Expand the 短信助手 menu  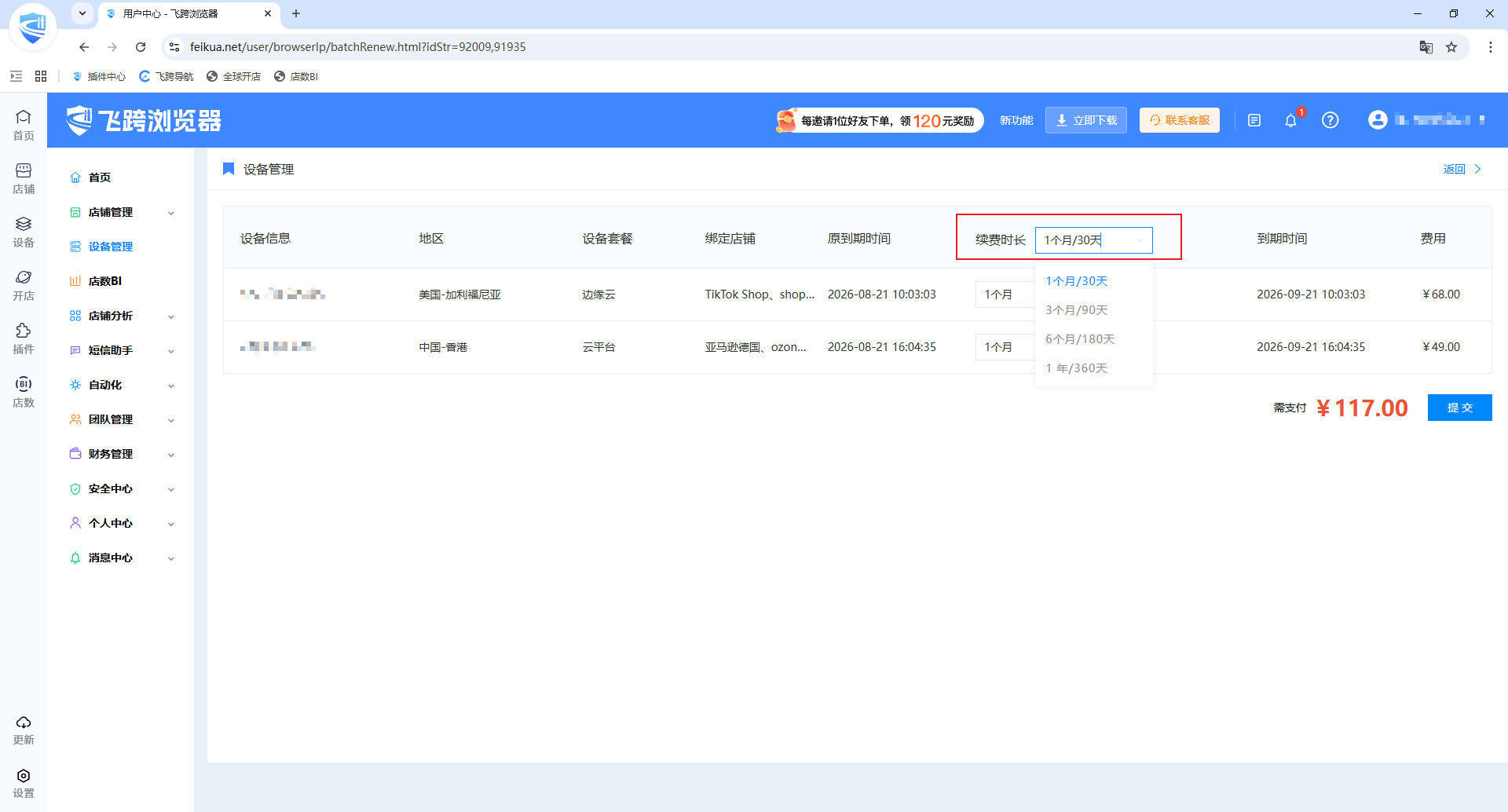(x=123, y=350)
